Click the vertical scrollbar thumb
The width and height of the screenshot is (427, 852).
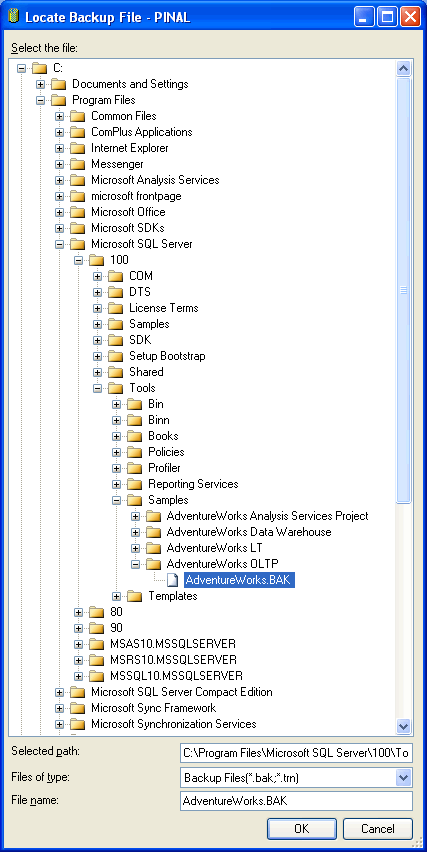pyautogui.click(x=404, y=291)
